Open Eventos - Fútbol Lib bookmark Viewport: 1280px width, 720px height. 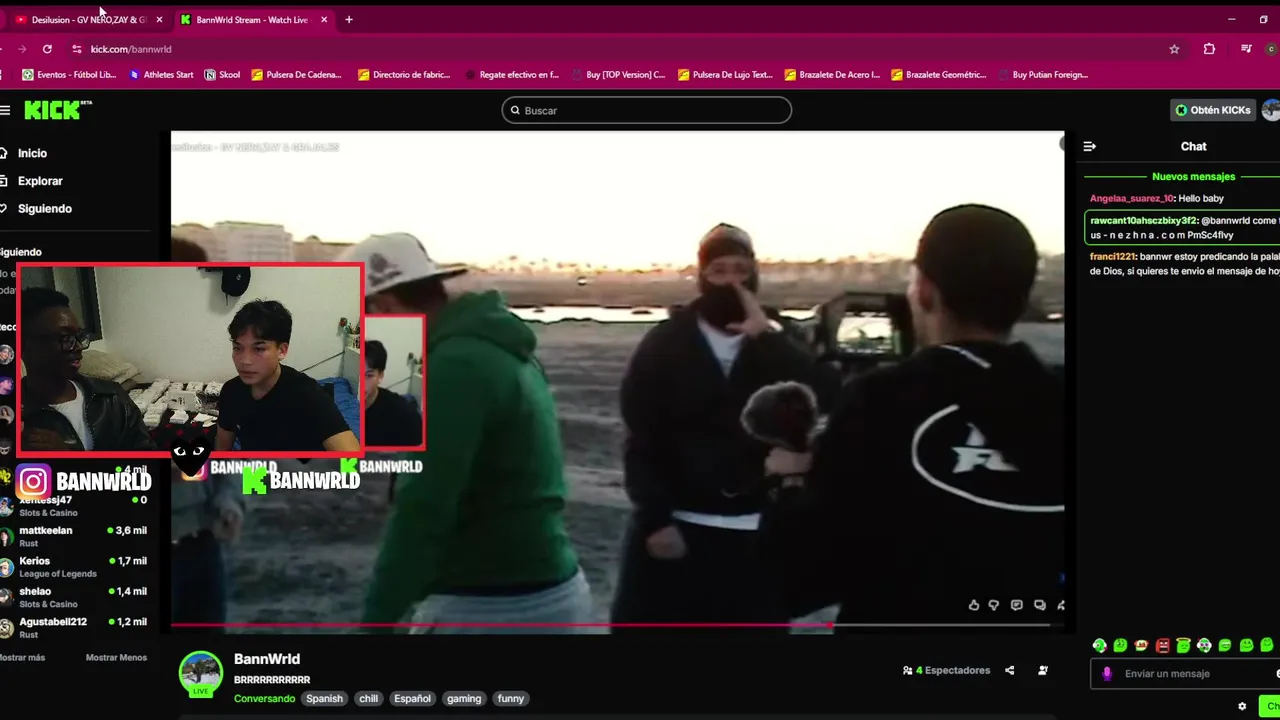[69, 75]
